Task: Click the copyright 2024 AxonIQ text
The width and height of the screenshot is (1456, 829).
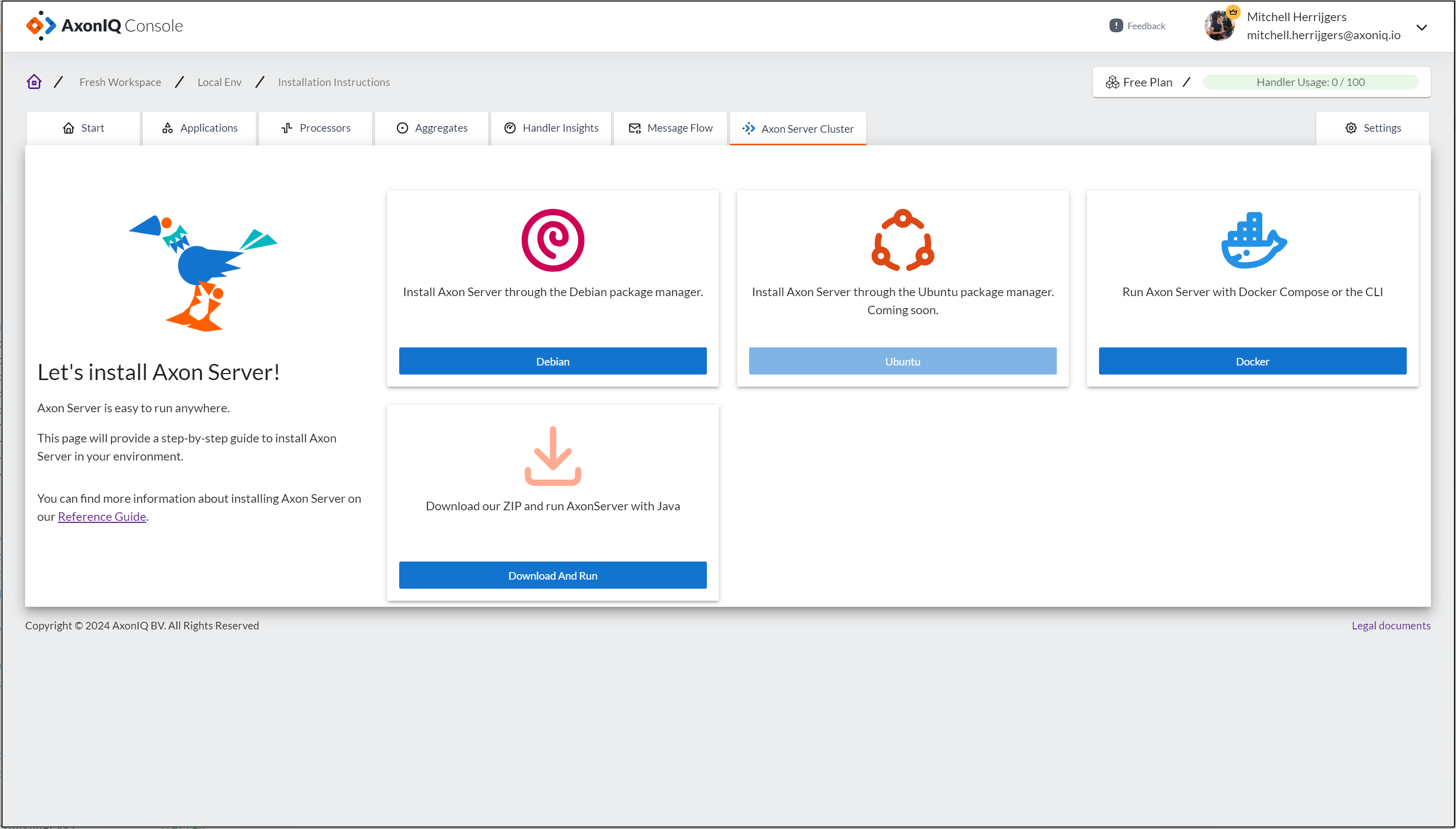Action: click(142, 625)
